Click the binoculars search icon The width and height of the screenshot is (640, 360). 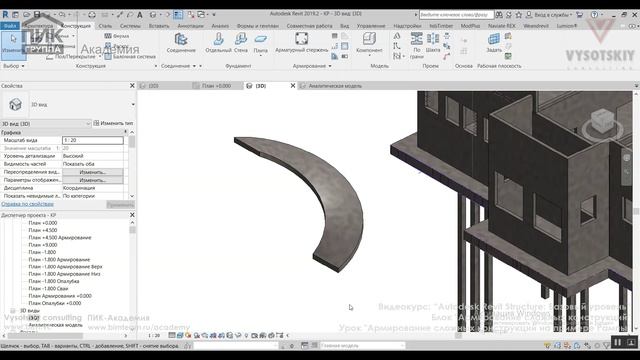coord(499,15)
